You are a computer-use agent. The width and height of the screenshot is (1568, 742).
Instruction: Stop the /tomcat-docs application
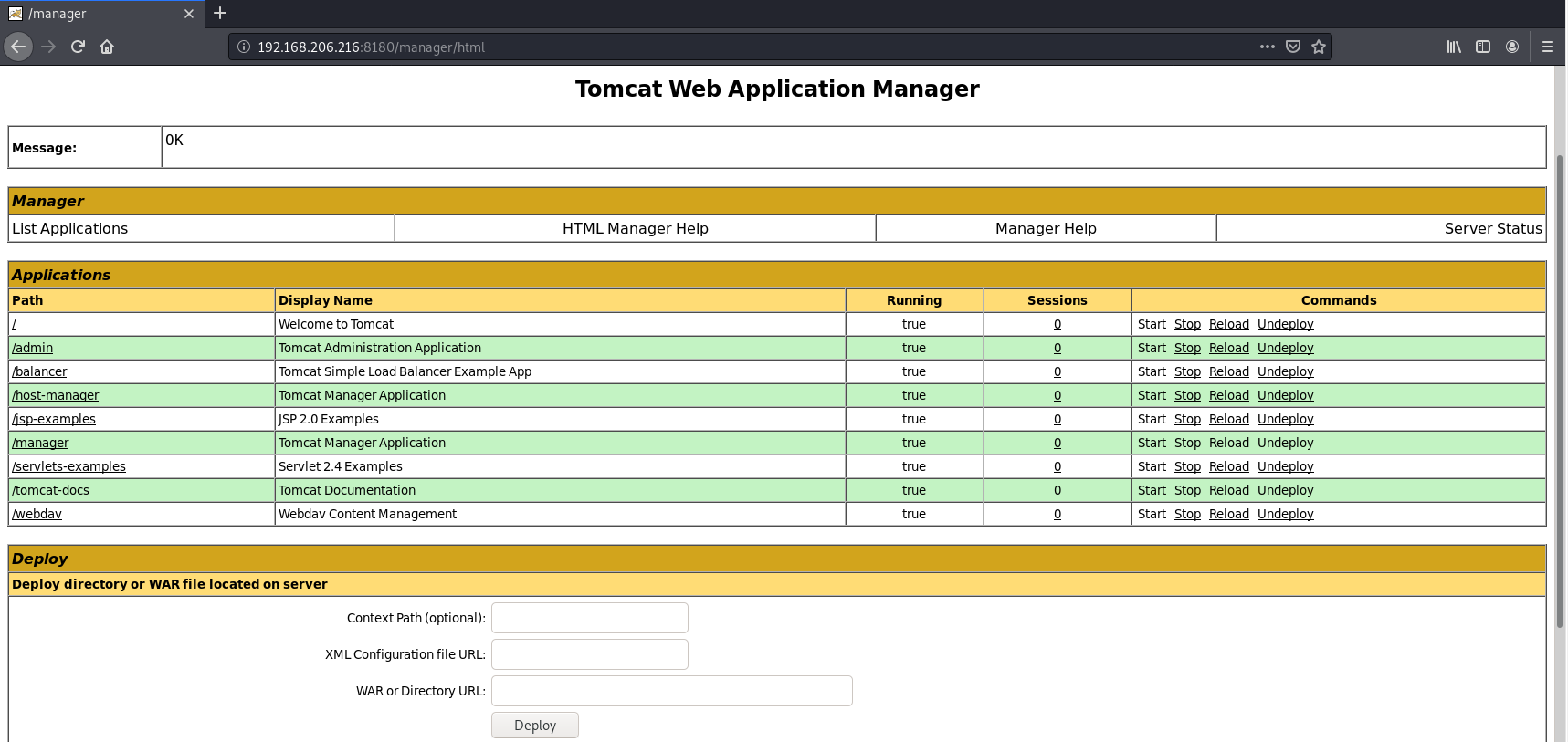1187,490
